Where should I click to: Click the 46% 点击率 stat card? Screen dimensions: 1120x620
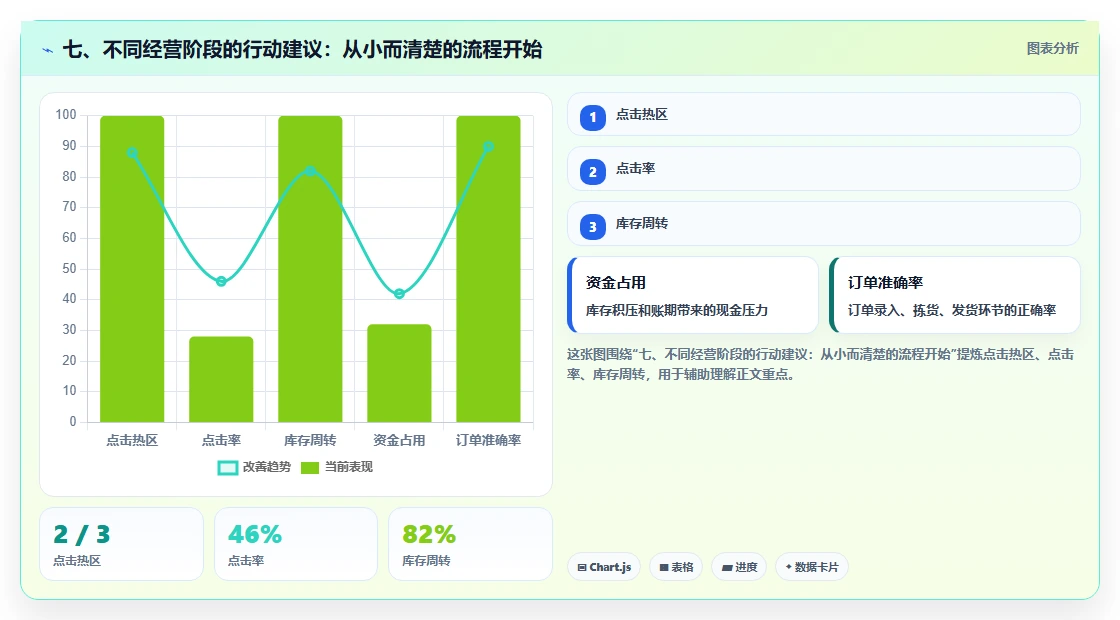pos(296,544)
